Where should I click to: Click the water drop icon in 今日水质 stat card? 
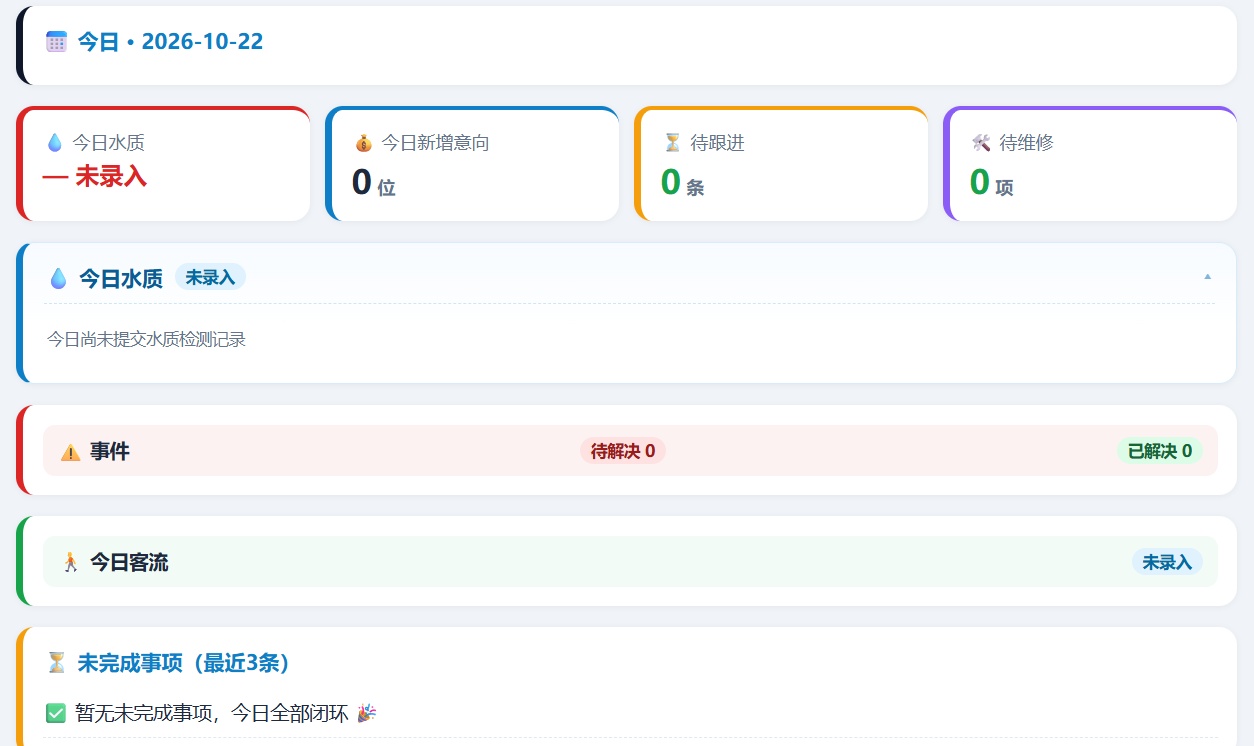click(55, 143)
